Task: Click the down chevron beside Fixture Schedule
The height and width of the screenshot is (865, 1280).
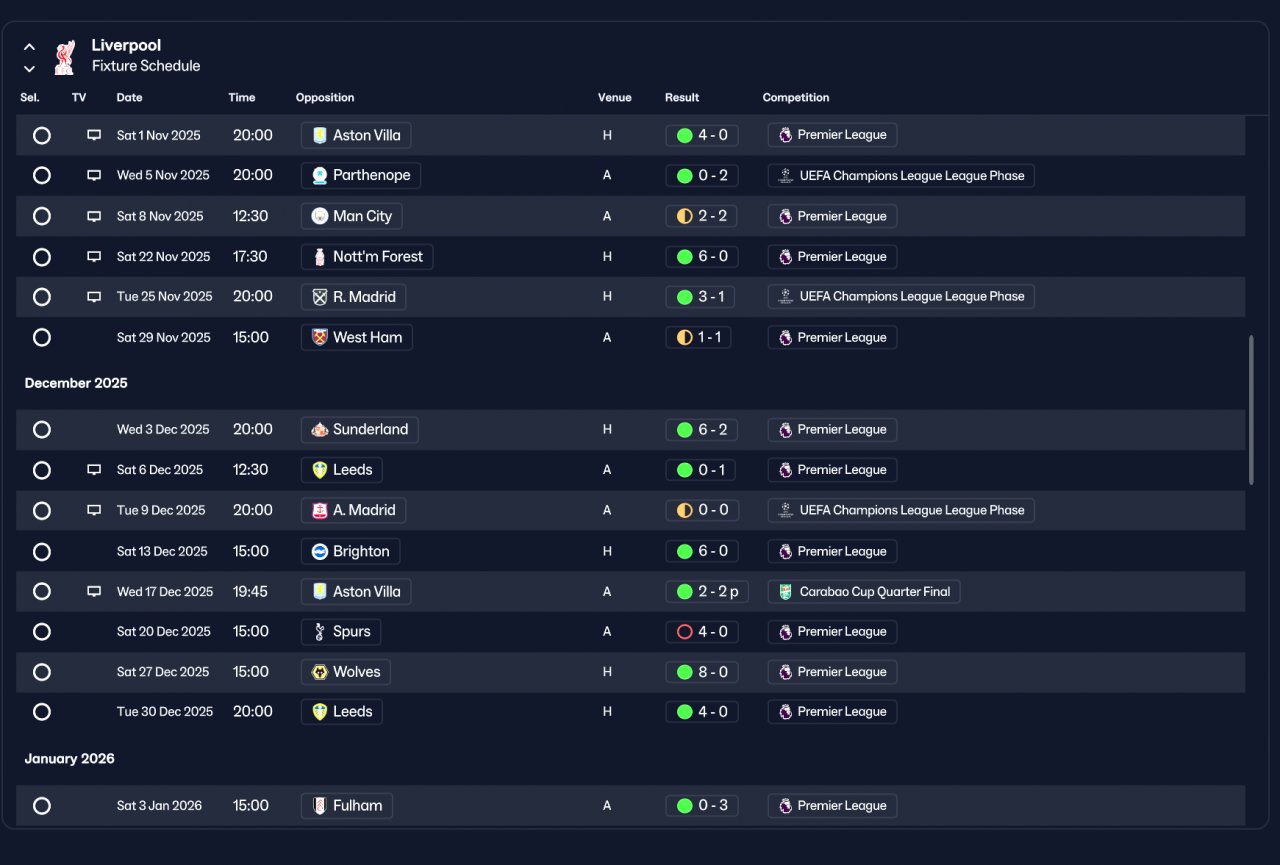Action: point(30,69)
